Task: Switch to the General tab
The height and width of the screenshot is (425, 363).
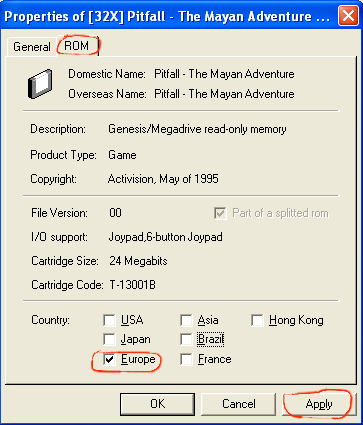Action: 32,47
